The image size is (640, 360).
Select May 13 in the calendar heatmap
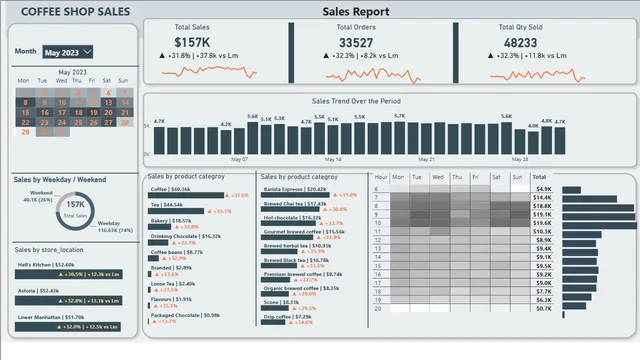pos(109,102)
